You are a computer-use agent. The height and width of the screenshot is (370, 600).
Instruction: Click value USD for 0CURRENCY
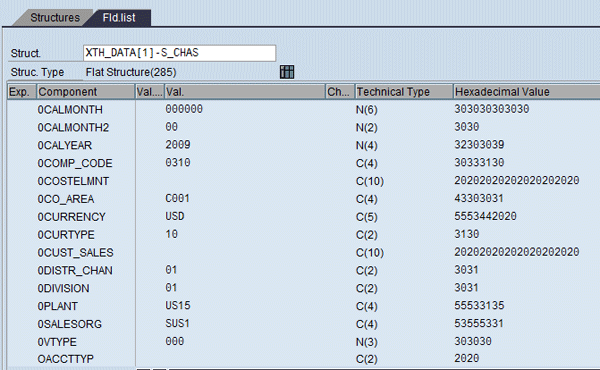click(175, 216)
